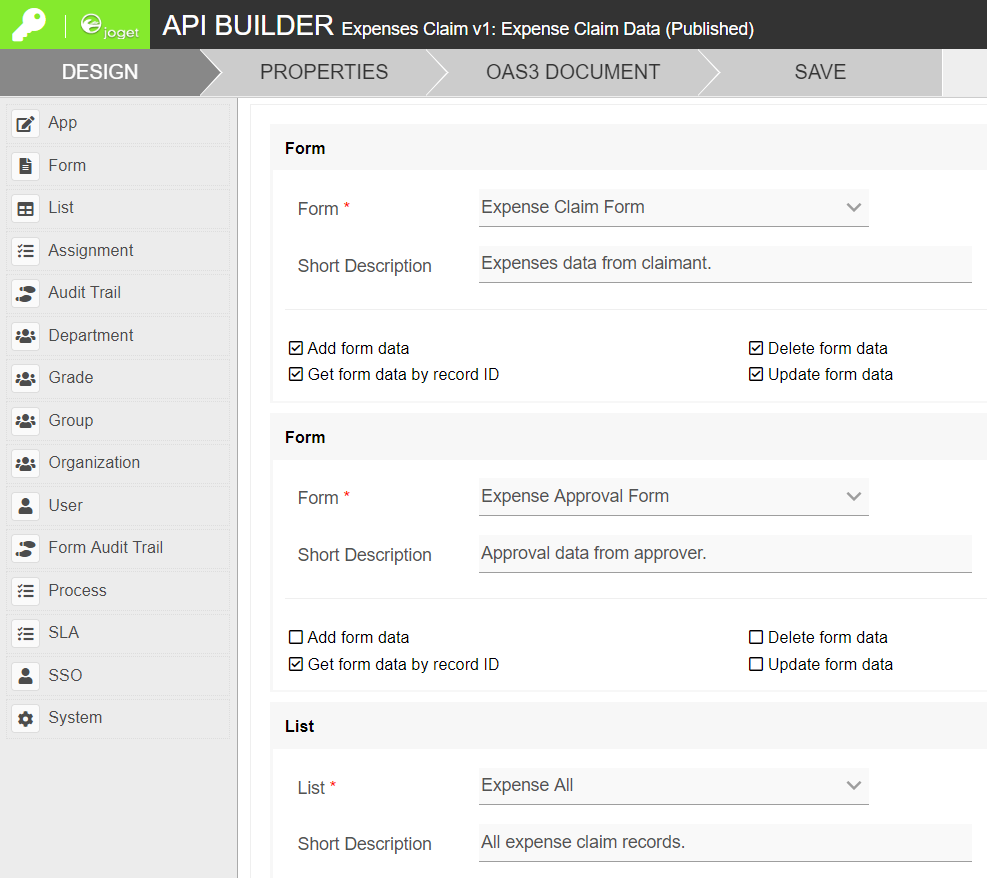The height and width of the screenshot is (878, 987).
Task: Edit 'All expense claim records.' description field
Action: click(725, 843)
